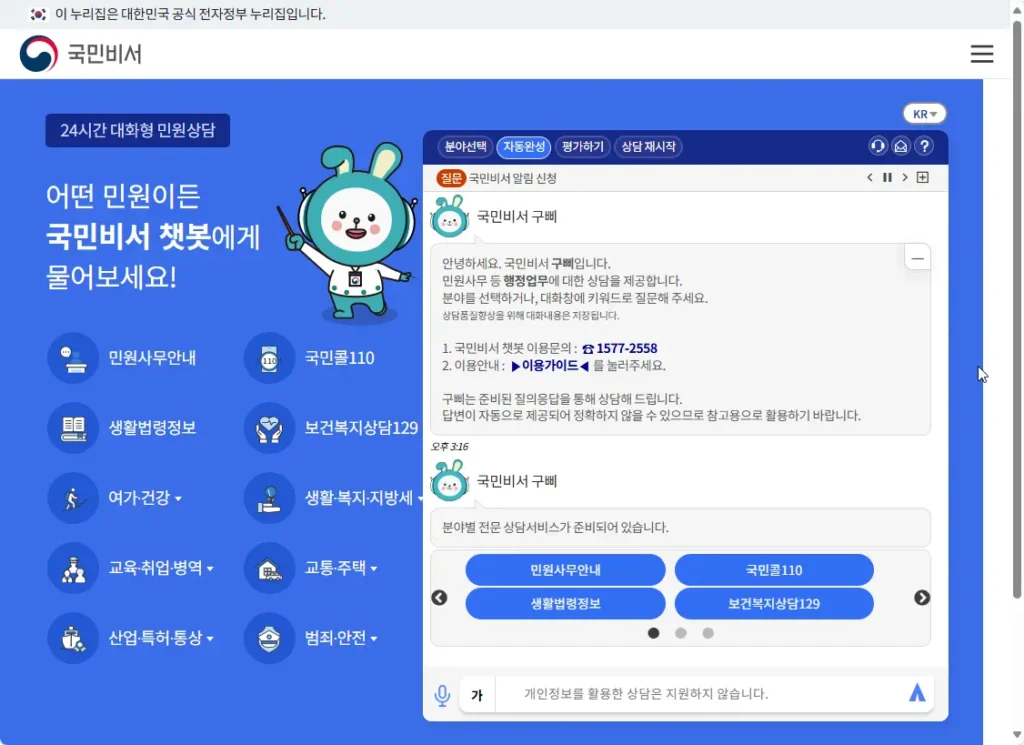Image resolution: width=1024 pixels, height=745 pixels.
Task: Open help with the question mark icon
Action: pyautogui.click(x=924, y=146)
